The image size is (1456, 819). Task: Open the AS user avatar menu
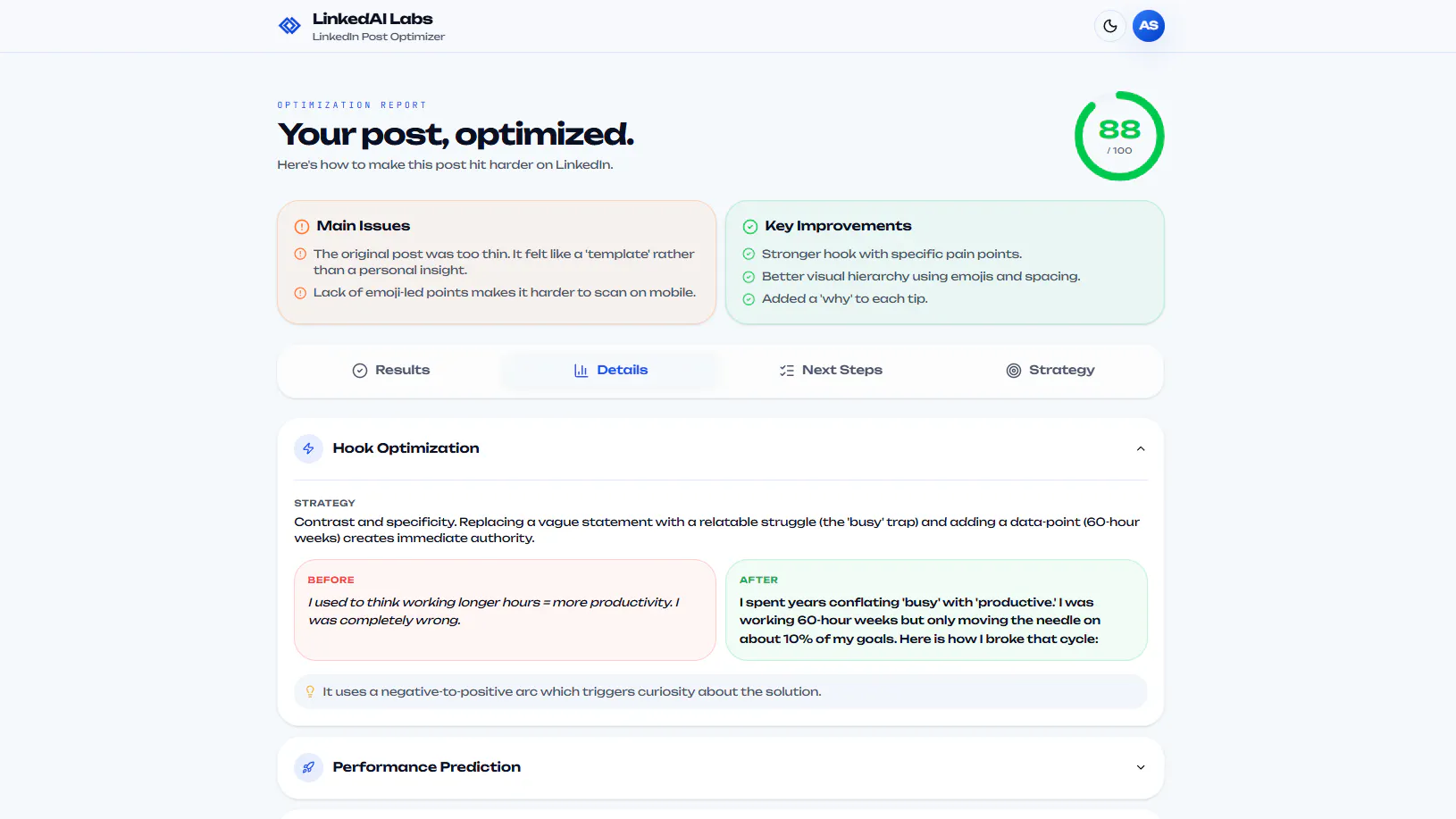click(x=1149, y=26)
